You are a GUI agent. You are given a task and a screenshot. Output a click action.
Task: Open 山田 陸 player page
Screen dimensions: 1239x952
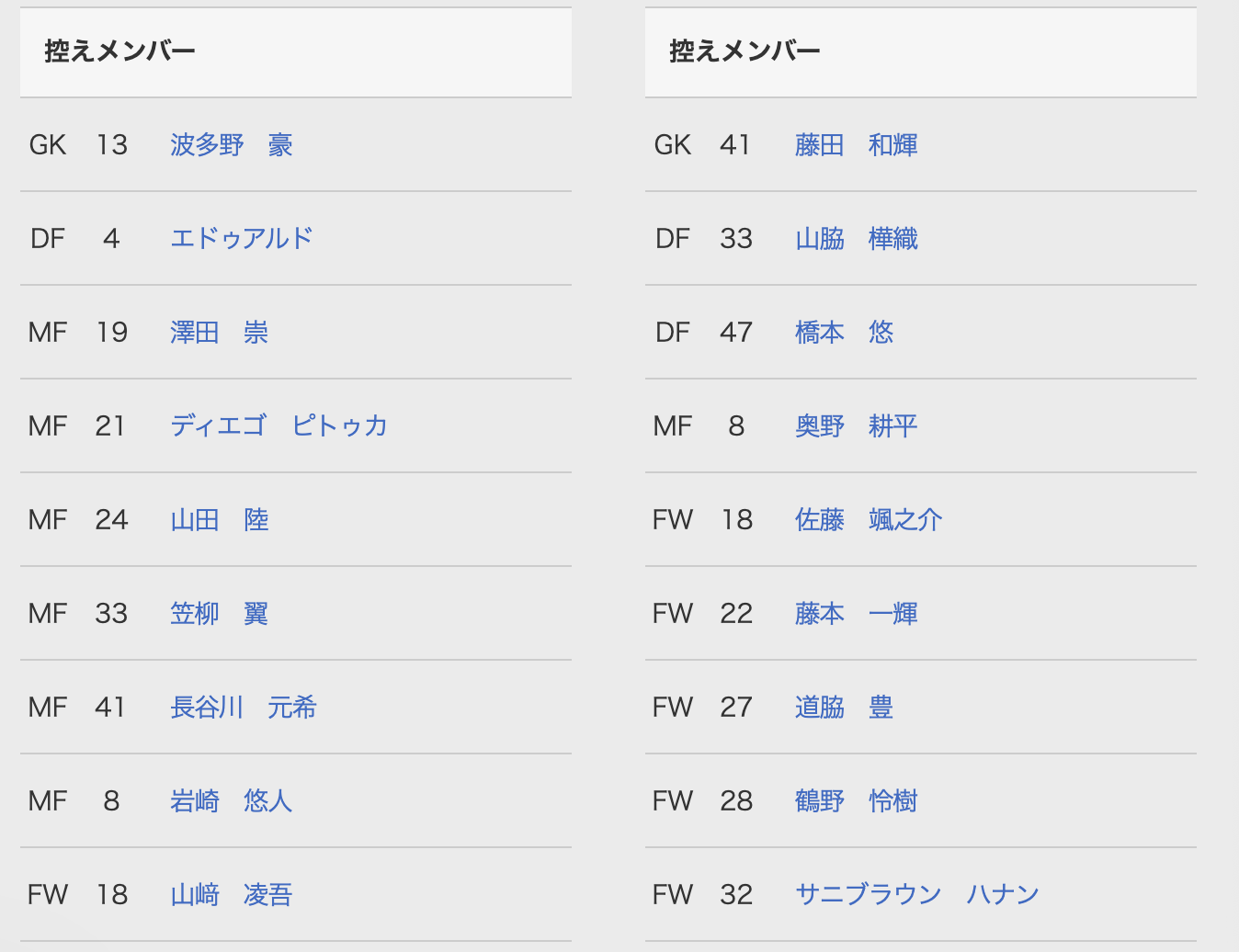coord(219,520)
